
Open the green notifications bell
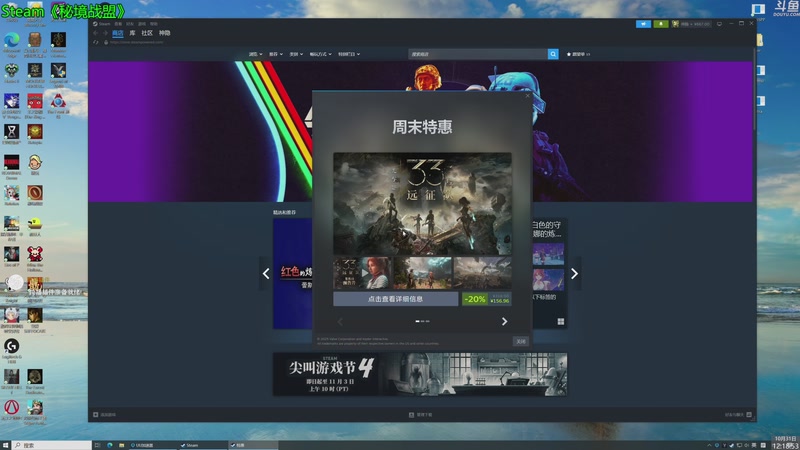pyautogui.click(x=661, y=24)
